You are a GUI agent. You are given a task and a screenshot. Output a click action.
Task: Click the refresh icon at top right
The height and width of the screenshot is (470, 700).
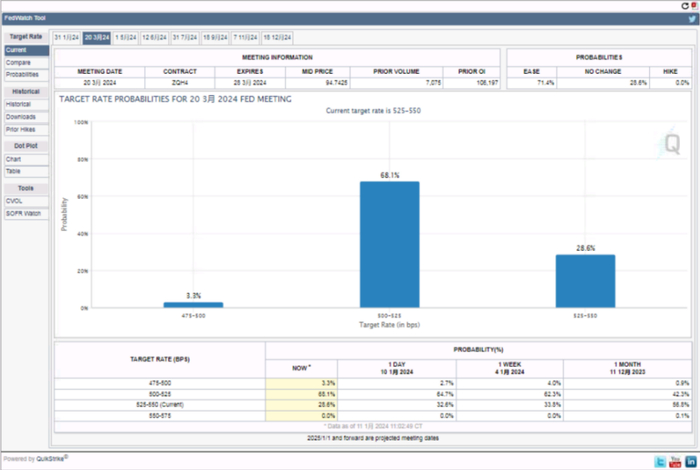click(x=683, y=5)
